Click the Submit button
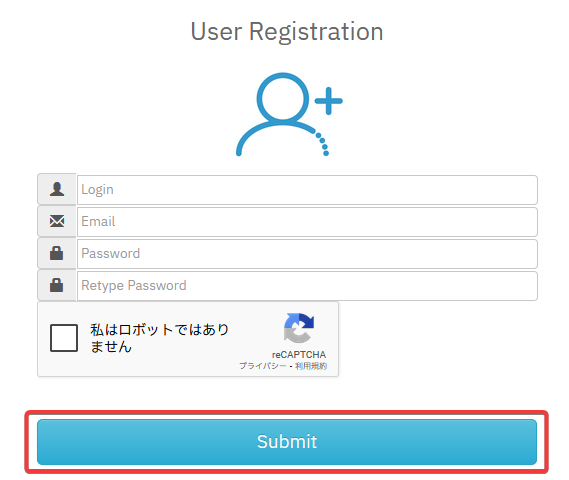The width and height of the screenshot is (569, 480). tap(287, 442)
